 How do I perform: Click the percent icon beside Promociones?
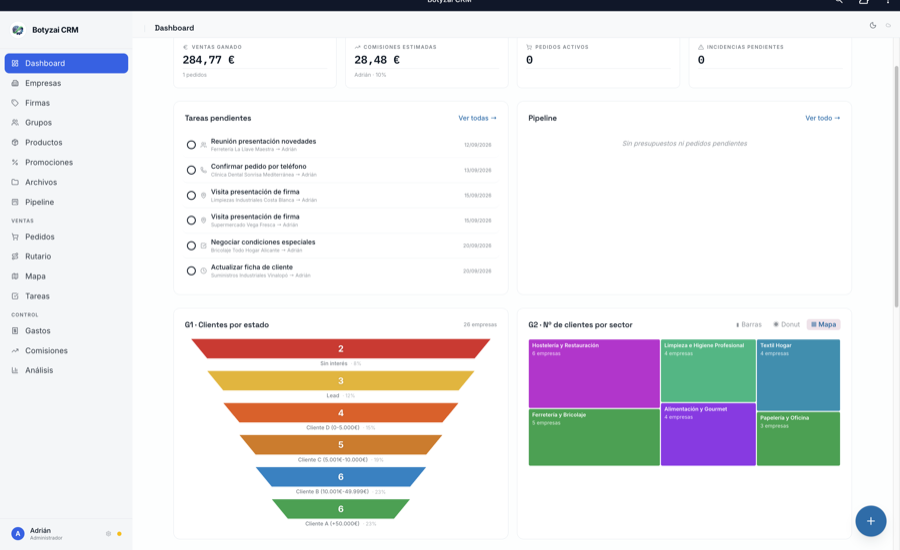pos(15,162)
